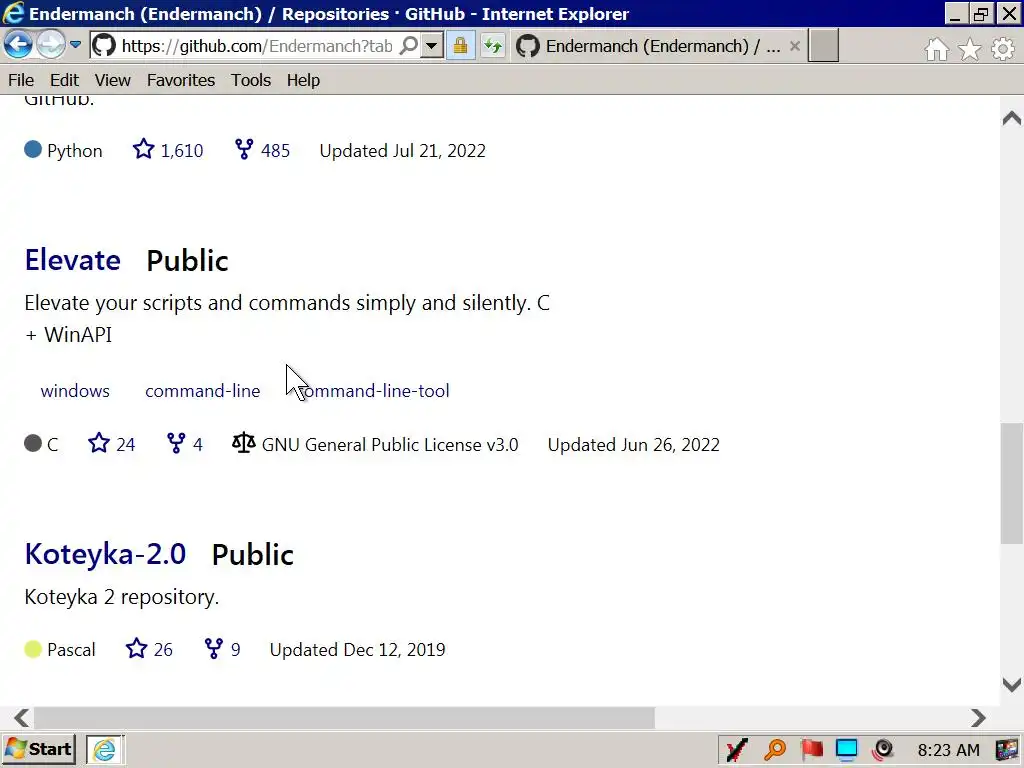This screenshot has height=768, width=1024.
Task: Click the yellow Pascal language dot
Action: tap(33, 648)
